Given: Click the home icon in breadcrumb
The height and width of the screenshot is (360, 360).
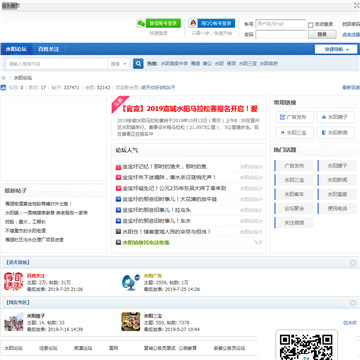Looking at the screenshot, I should coord(4,78).
